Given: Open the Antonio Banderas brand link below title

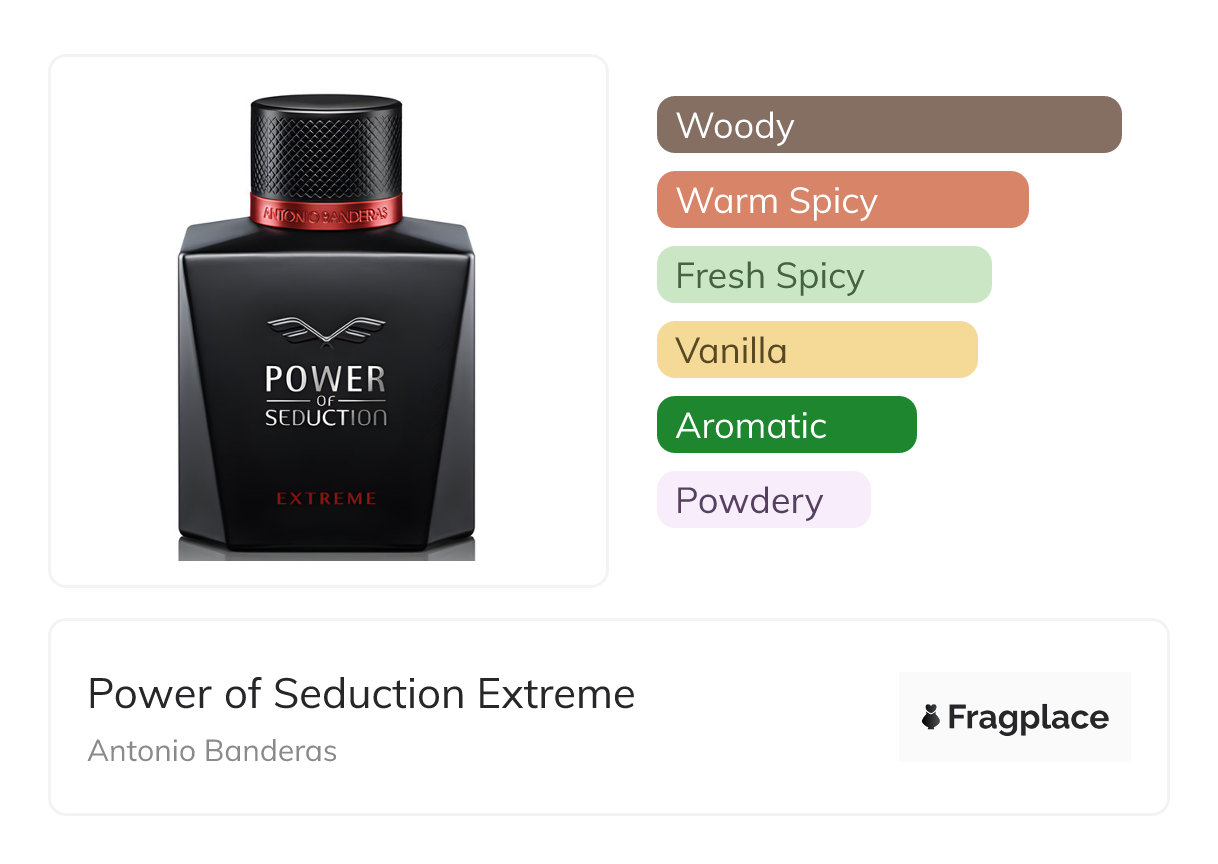Looking at the screenshot, I should 212,751.
